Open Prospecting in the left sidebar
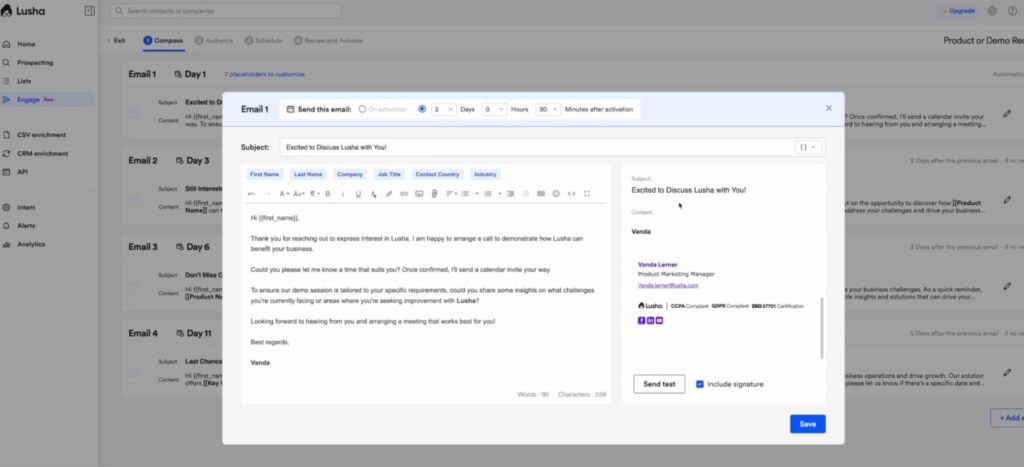The image size is (1024, 467). (35, 62)
